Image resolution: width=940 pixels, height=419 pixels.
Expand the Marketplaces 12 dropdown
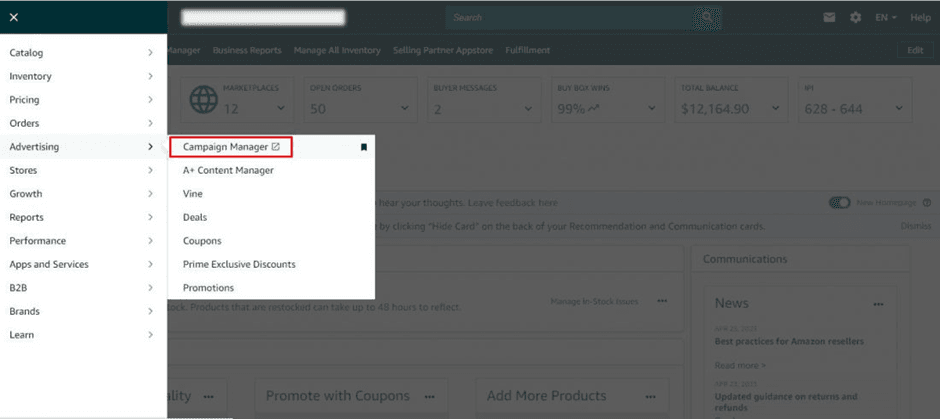point(281,108)
